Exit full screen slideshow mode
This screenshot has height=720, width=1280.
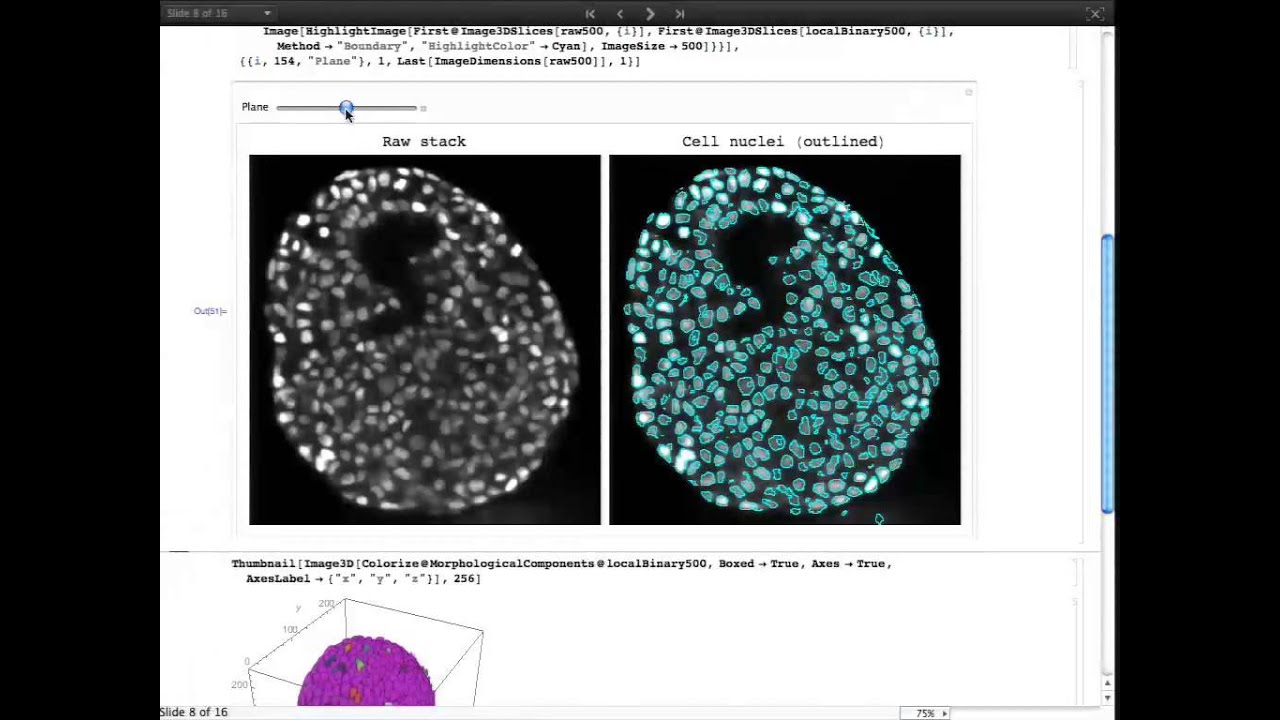1095,13
